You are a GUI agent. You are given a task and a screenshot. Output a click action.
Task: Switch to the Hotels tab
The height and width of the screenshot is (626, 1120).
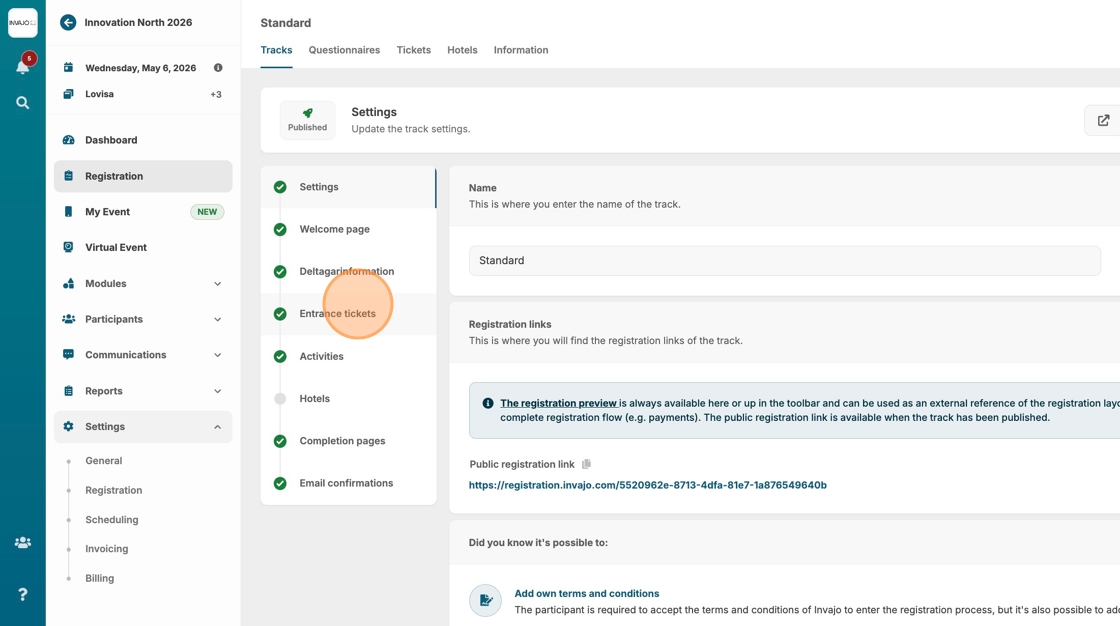click(x=462, y=50)
